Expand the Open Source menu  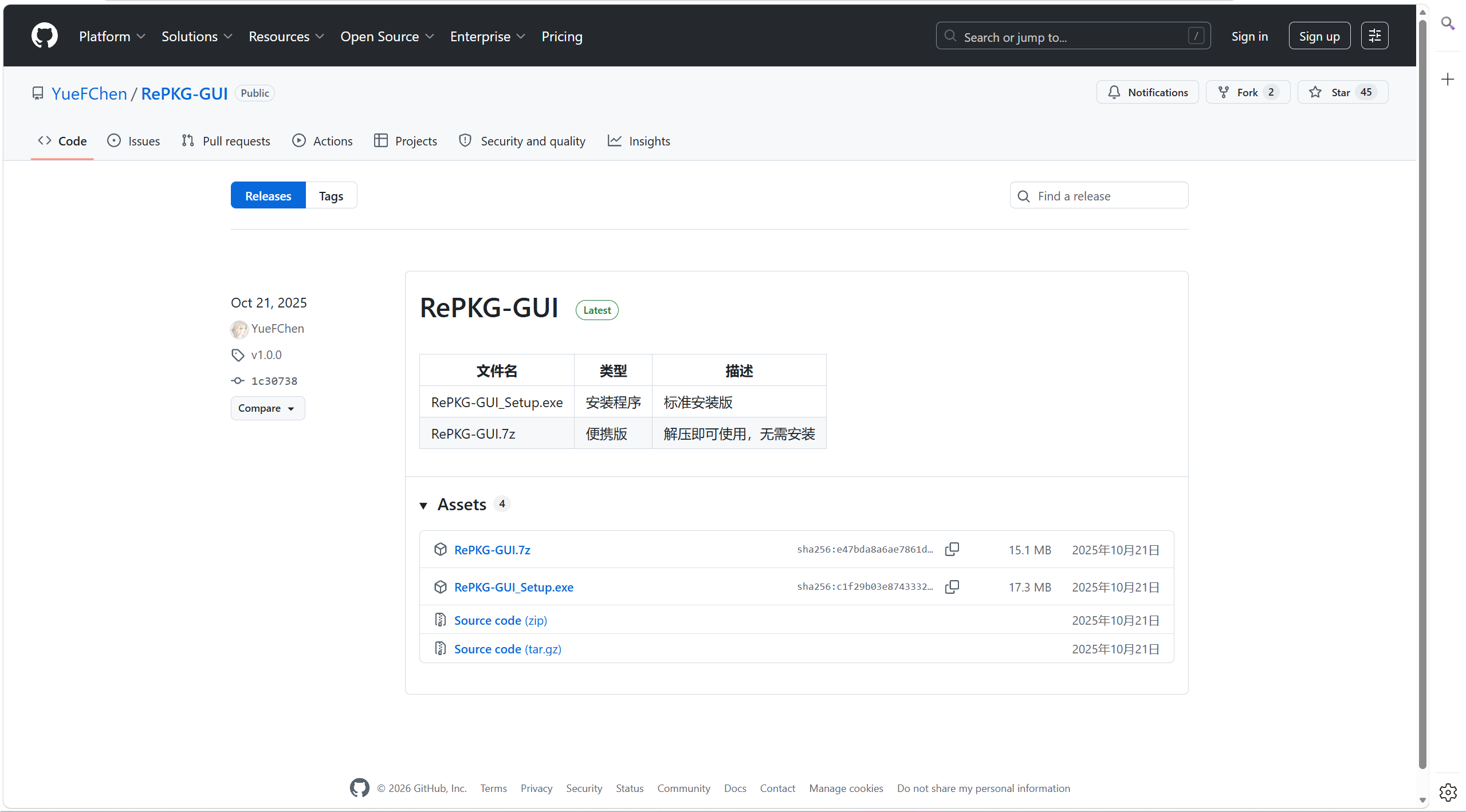[x=387, y=36]
